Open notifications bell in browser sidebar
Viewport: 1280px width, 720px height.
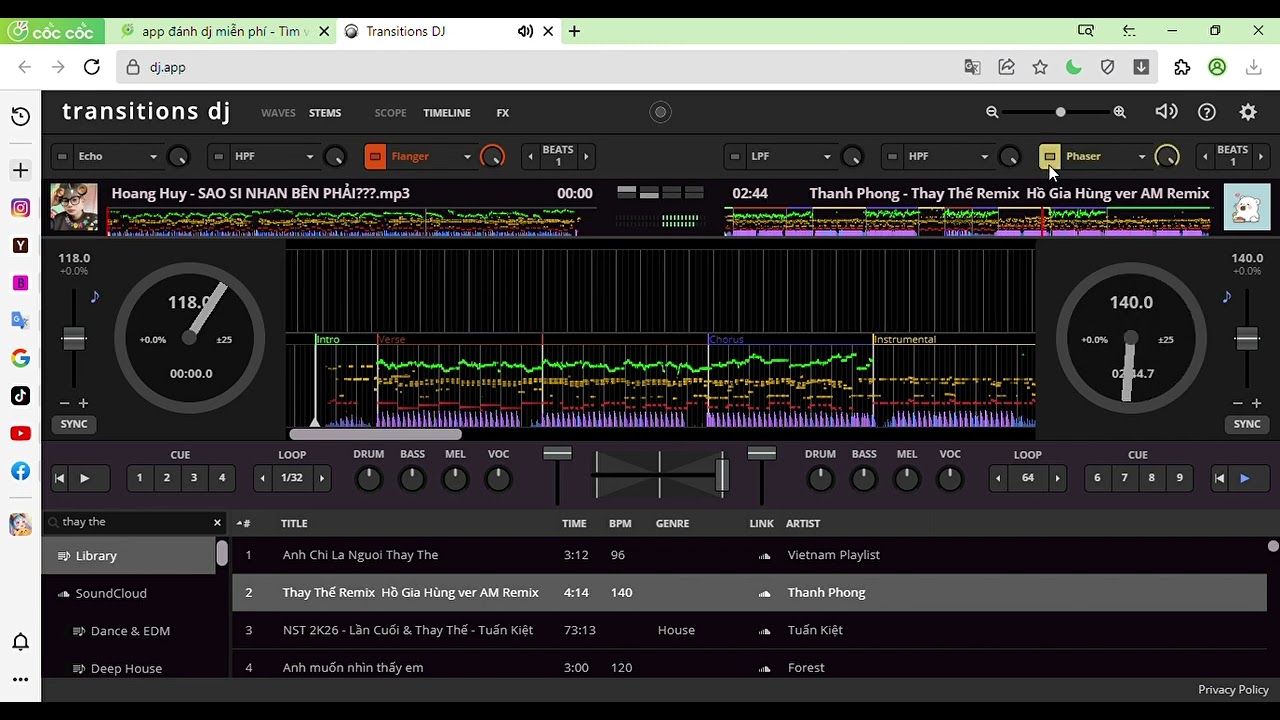point(20,642)
